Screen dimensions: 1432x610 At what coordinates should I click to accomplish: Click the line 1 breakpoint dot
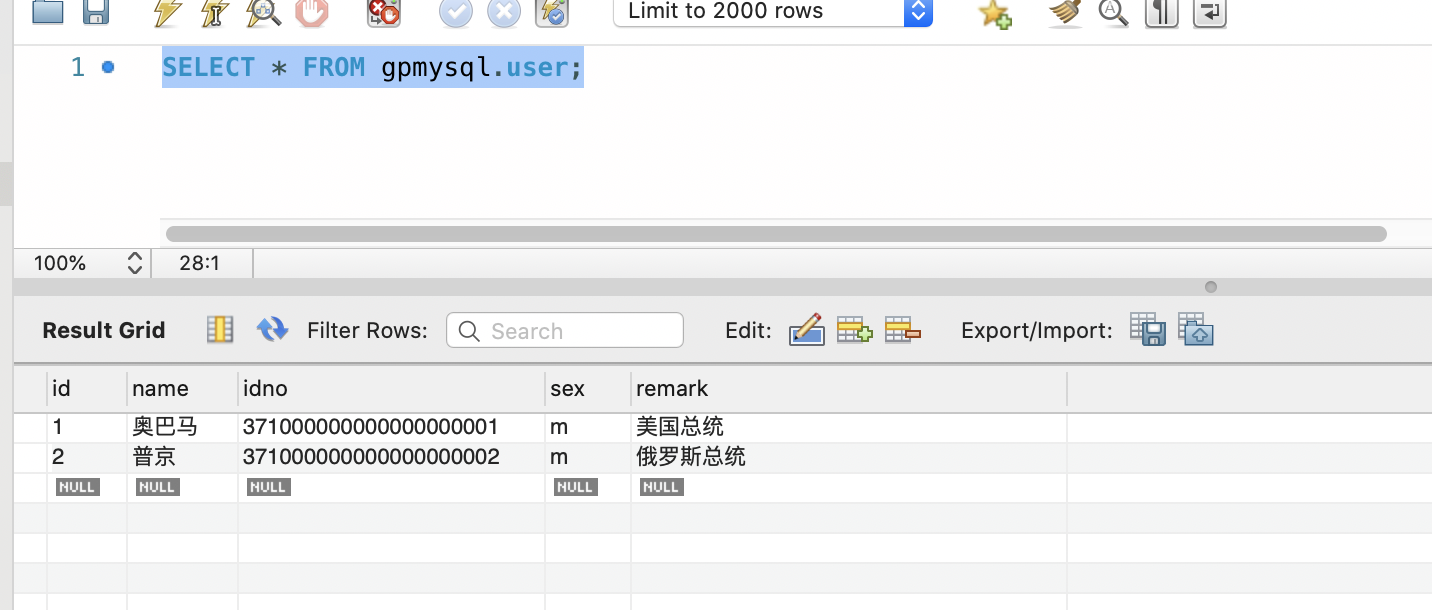[108, 67]
